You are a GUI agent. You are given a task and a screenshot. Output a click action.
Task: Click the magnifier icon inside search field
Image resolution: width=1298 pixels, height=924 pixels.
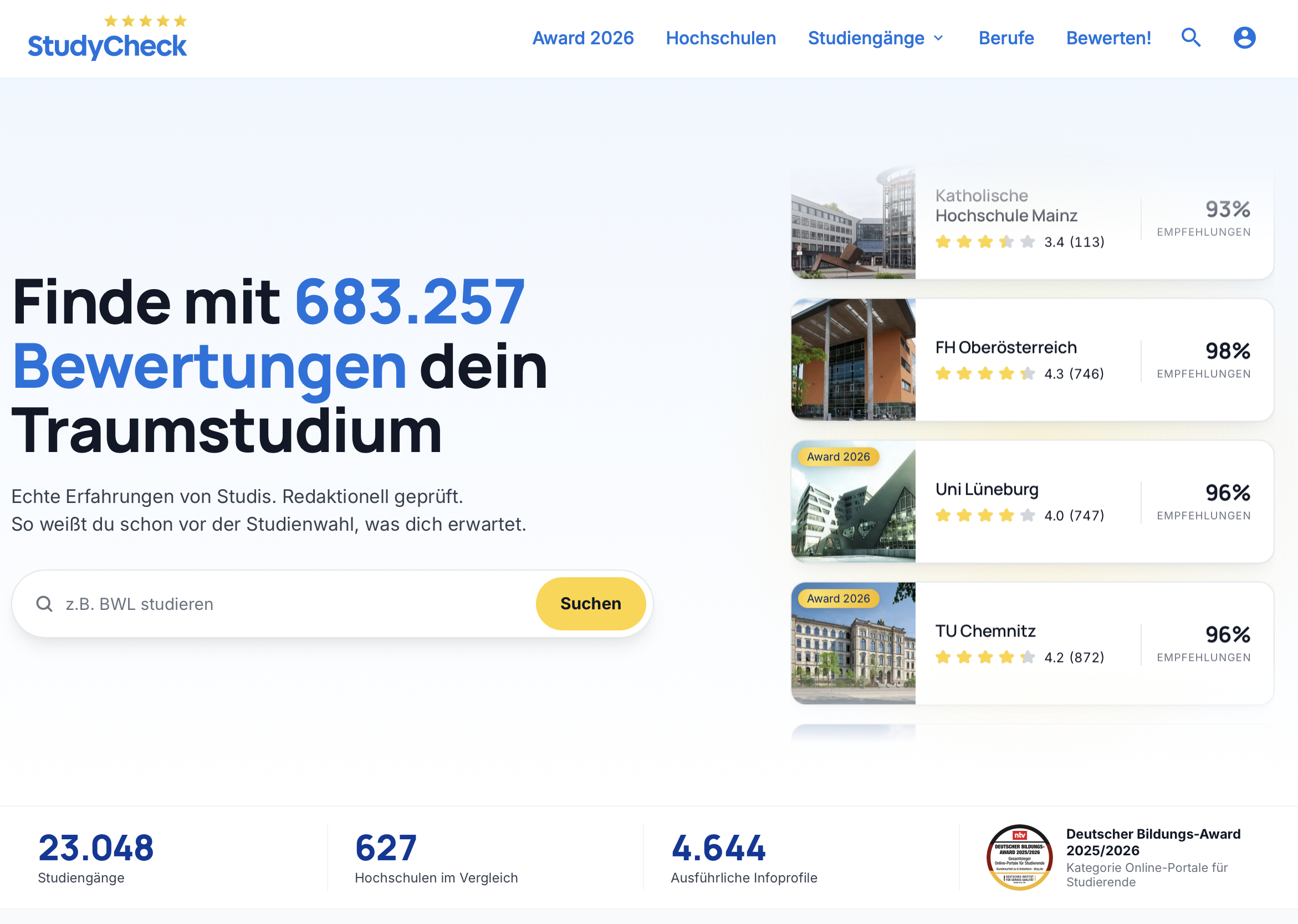coord(44,604)
